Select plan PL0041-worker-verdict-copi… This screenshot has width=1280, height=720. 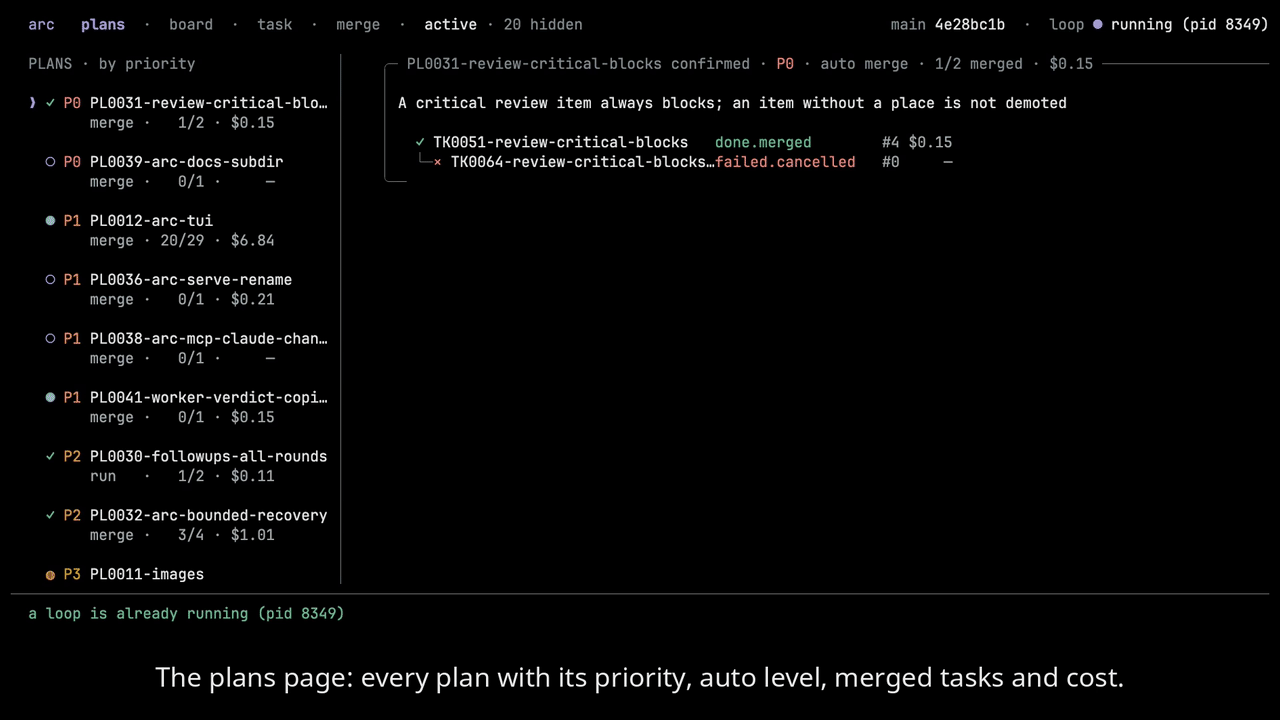(209, 398)
